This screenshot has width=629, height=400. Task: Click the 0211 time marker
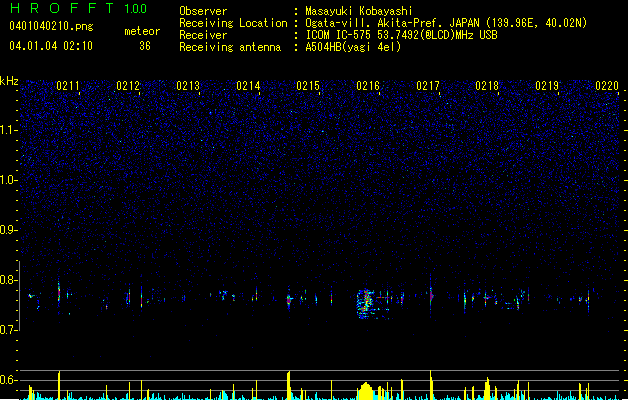(68, 85)
